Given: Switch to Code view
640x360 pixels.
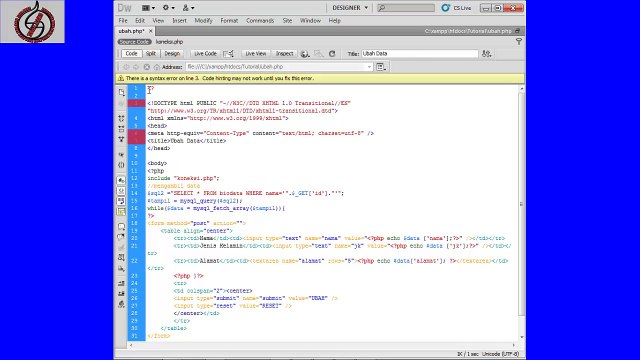Looking at the screenshot, I should [x=131, y=53].
